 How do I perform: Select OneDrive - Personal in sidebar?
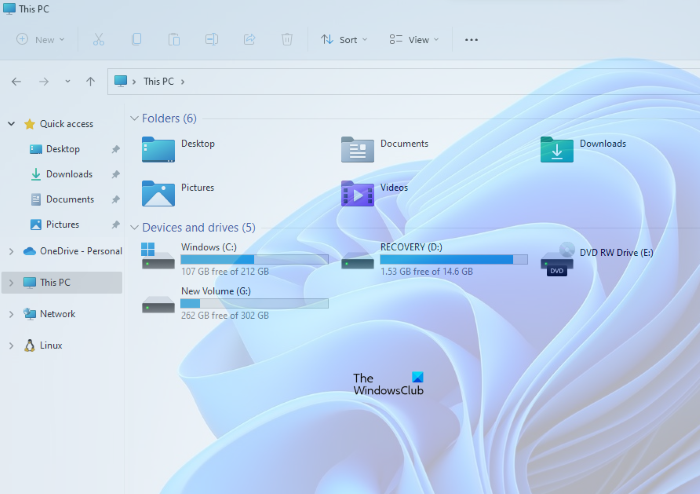(x=81, y=251)
